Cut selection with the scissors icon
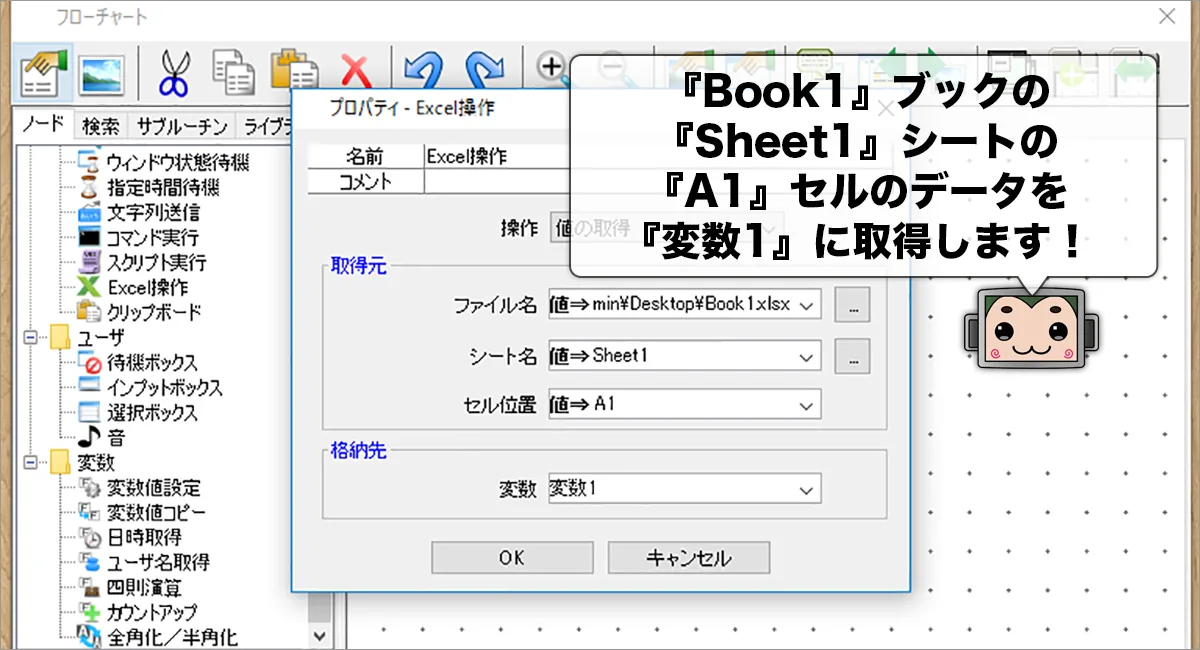The image size is (1200, 650). [173, 73]
